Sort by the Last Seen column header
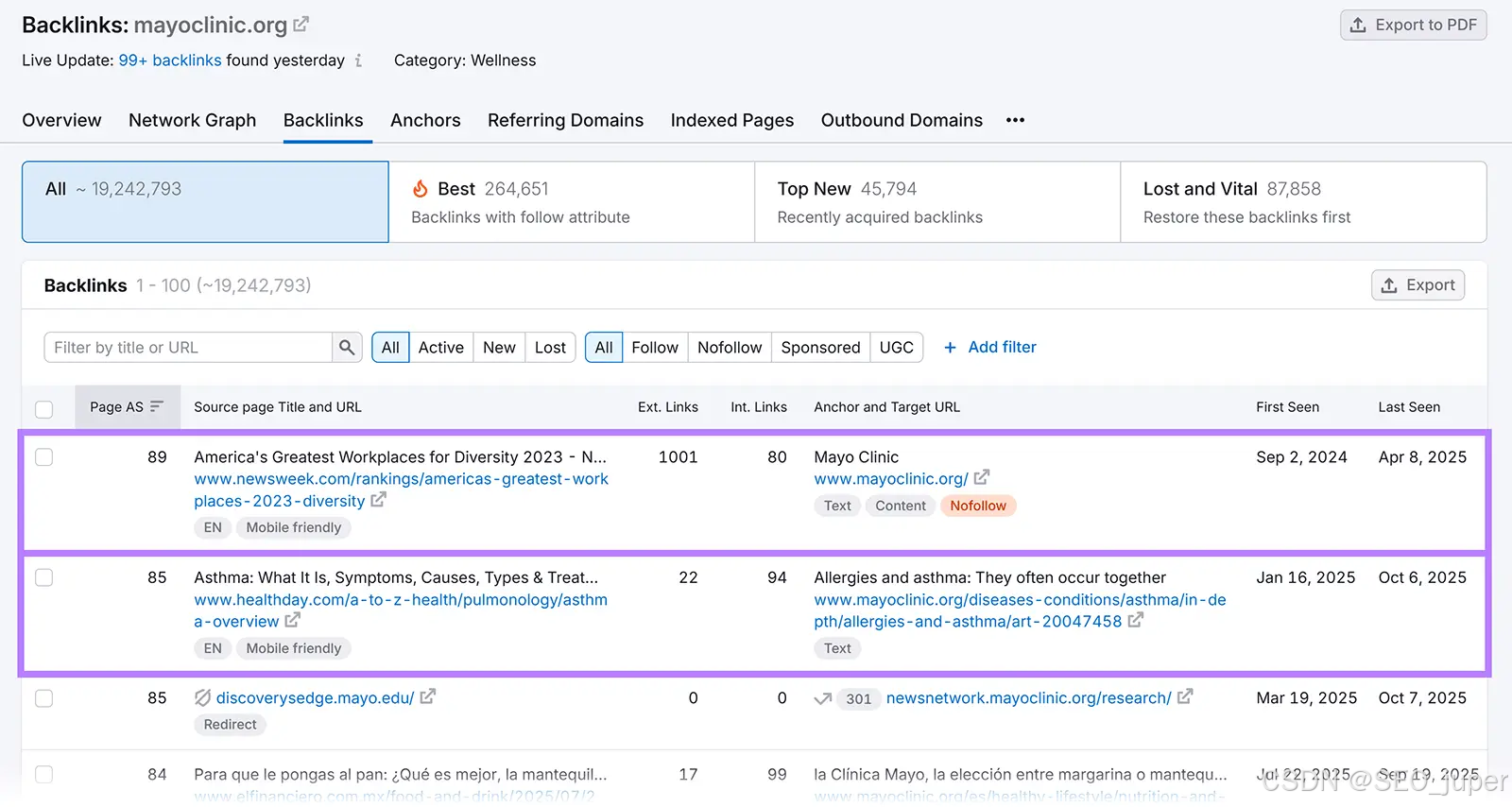The height and width of the screenshot is (807, 1512). tap(1409, 407)
